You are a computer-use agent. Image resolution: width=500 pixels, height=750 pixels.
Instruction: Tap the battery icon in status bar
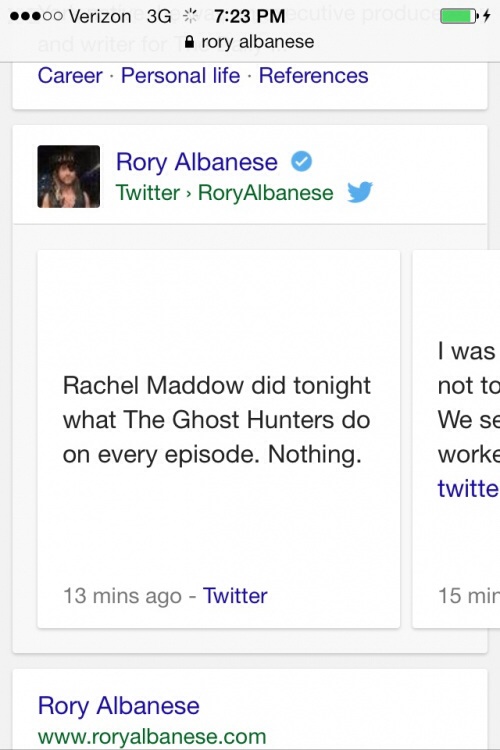[x=458, y=17]
